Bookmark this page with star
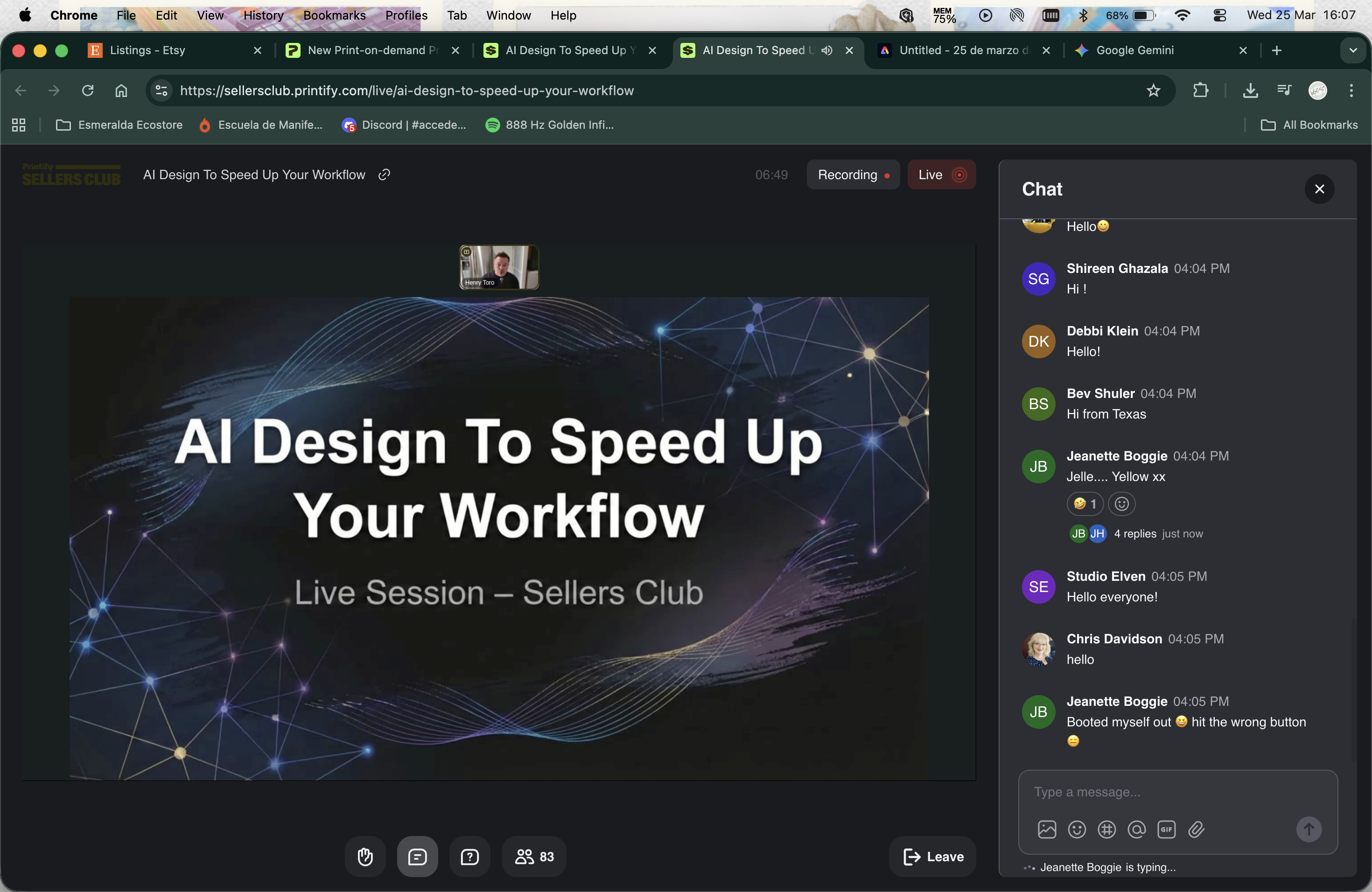The image size is (1372, 892). click(x=1153, y=91)
